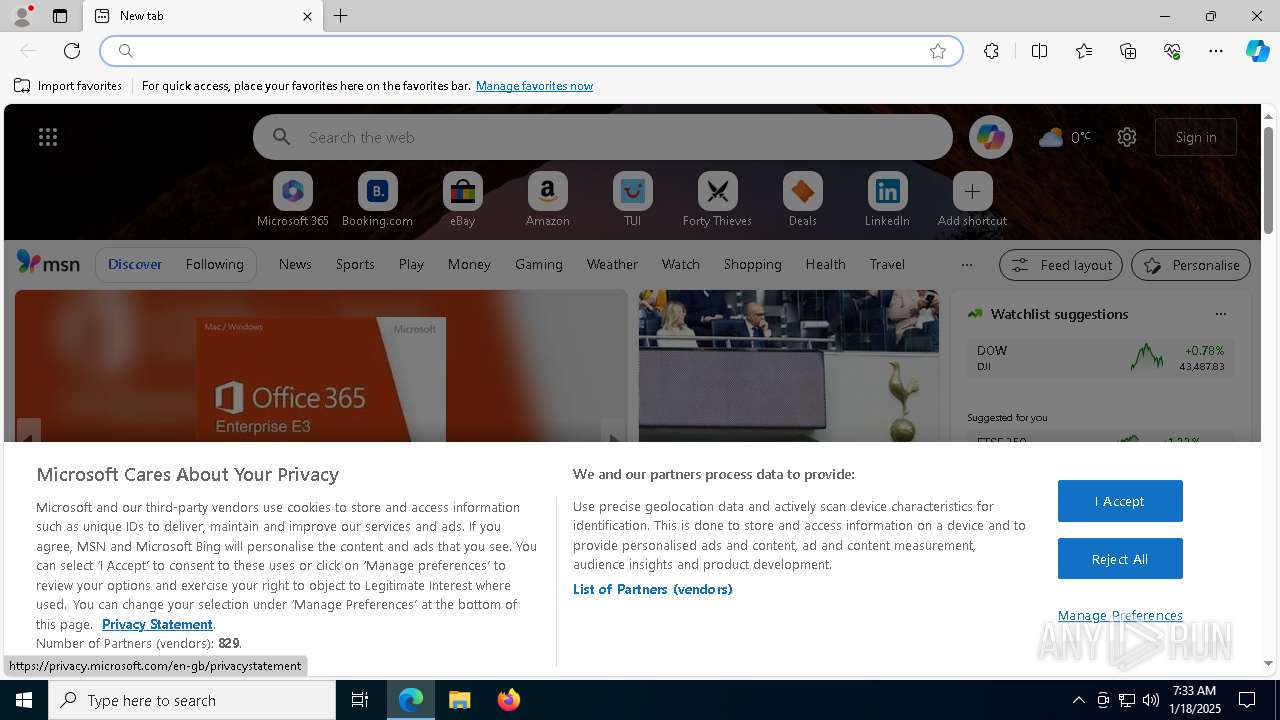
Task: Open the Watch menu item
Action: [681, 264]
